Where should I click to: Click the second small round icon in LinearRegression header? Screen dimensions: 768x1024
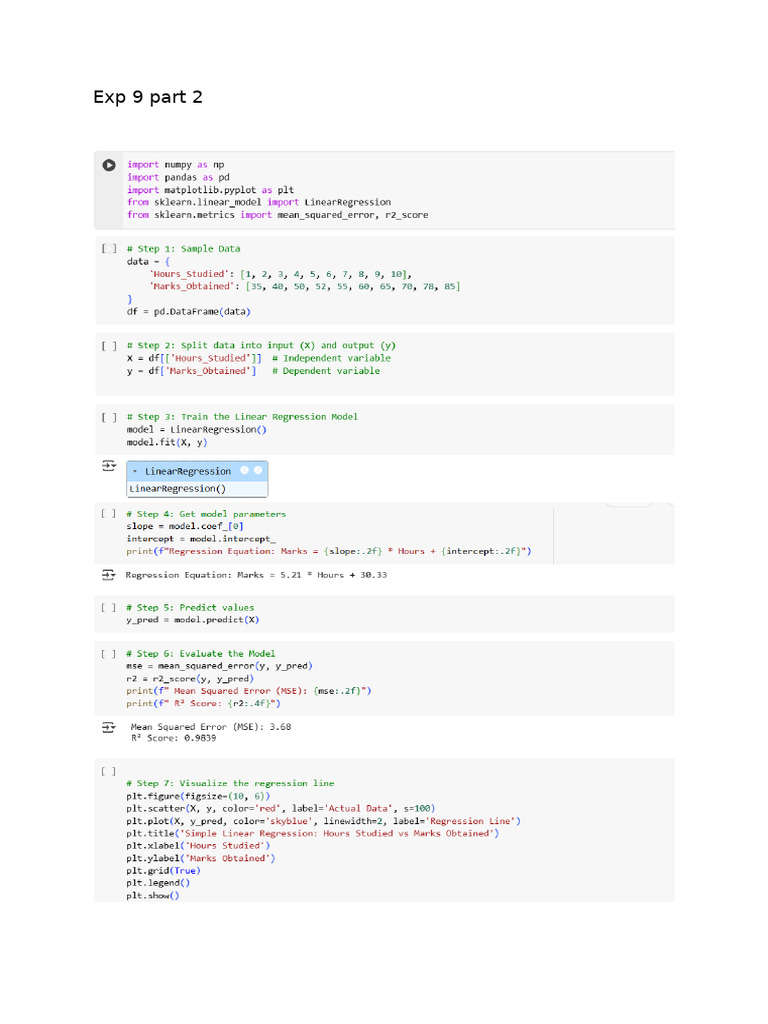258,470
